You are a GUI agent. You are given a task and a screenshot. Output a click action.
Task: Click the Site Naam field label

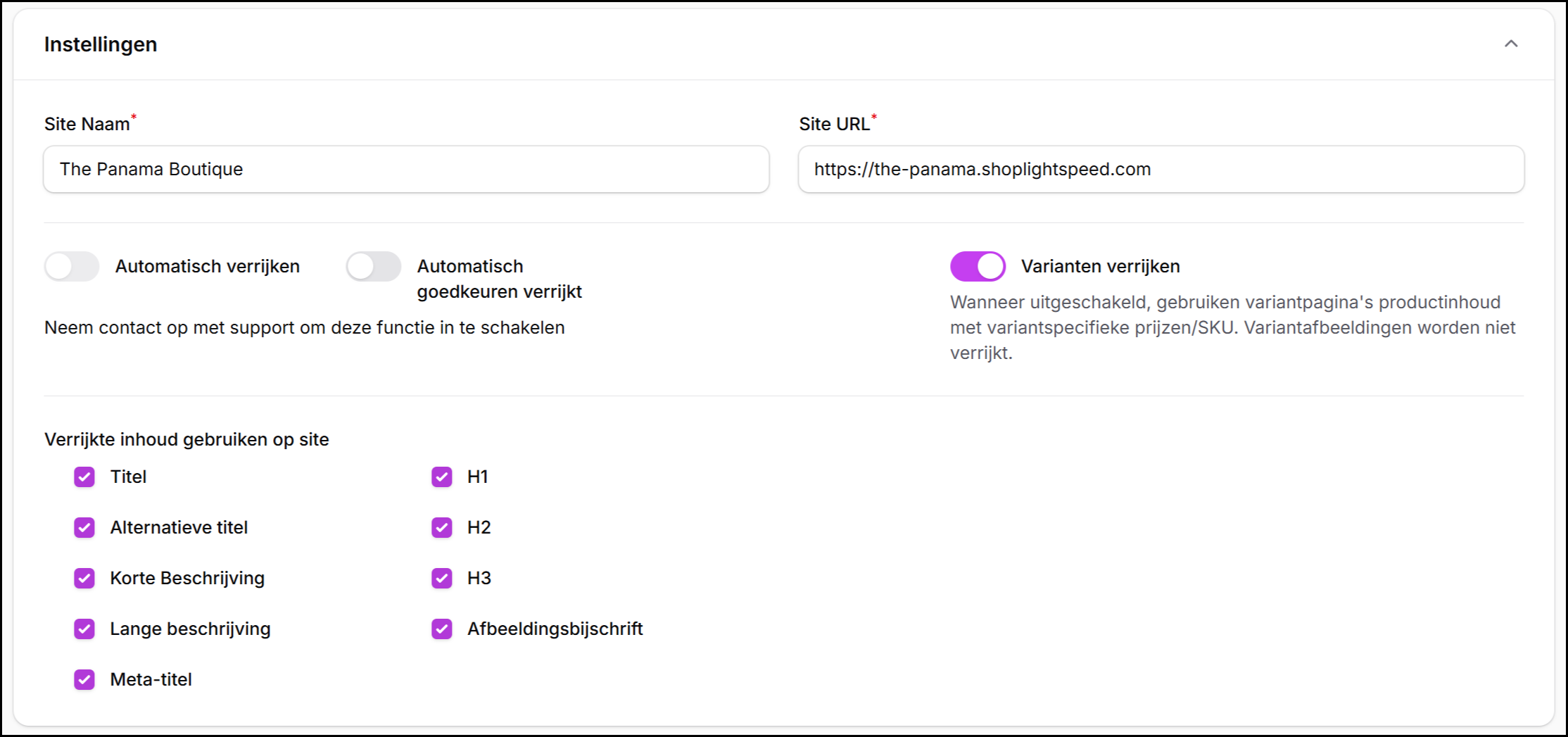(87, 125)
